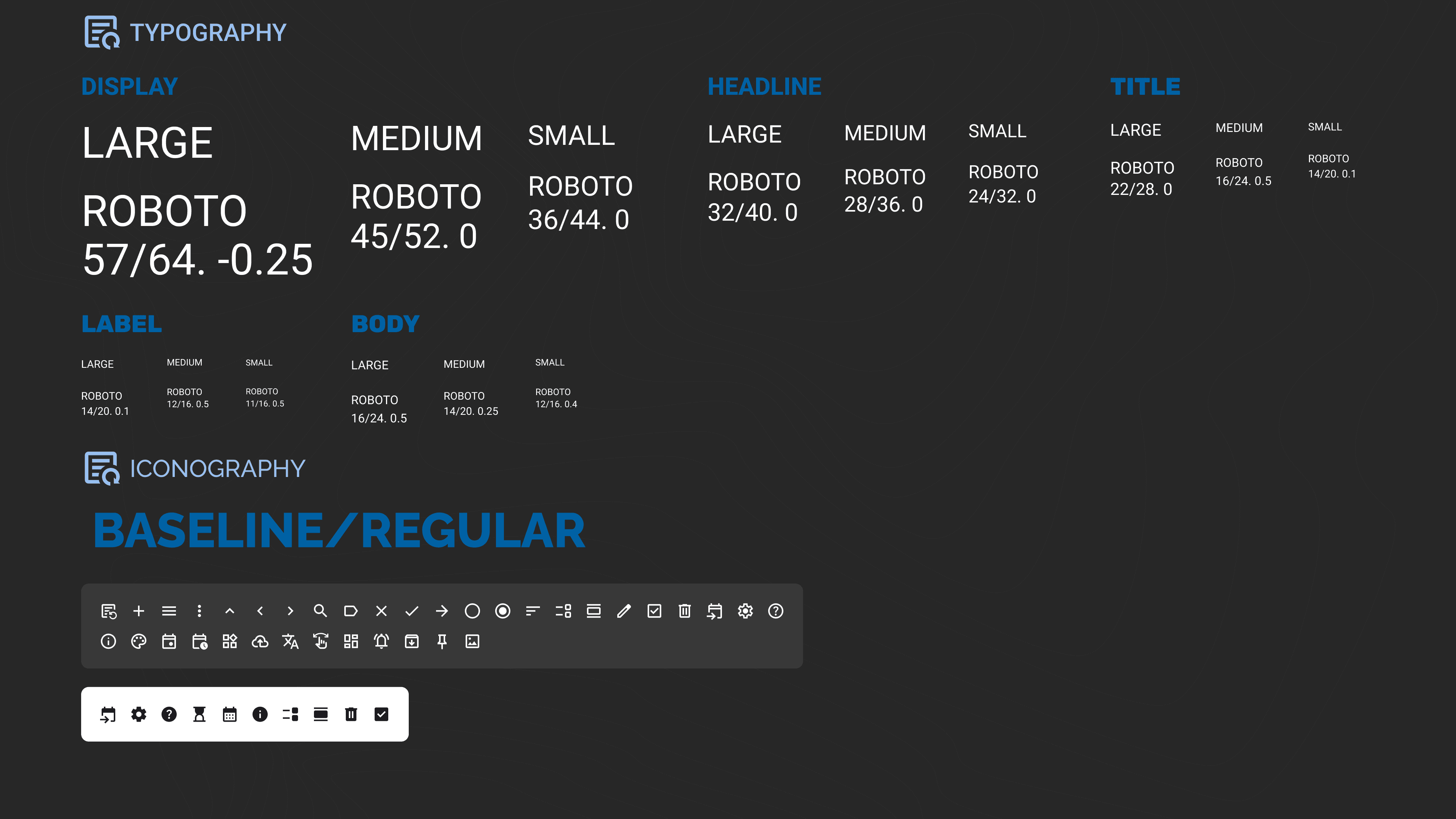1456x819 pixels.
Task: Click the filled hourglass icon
Action: (199, 714)
